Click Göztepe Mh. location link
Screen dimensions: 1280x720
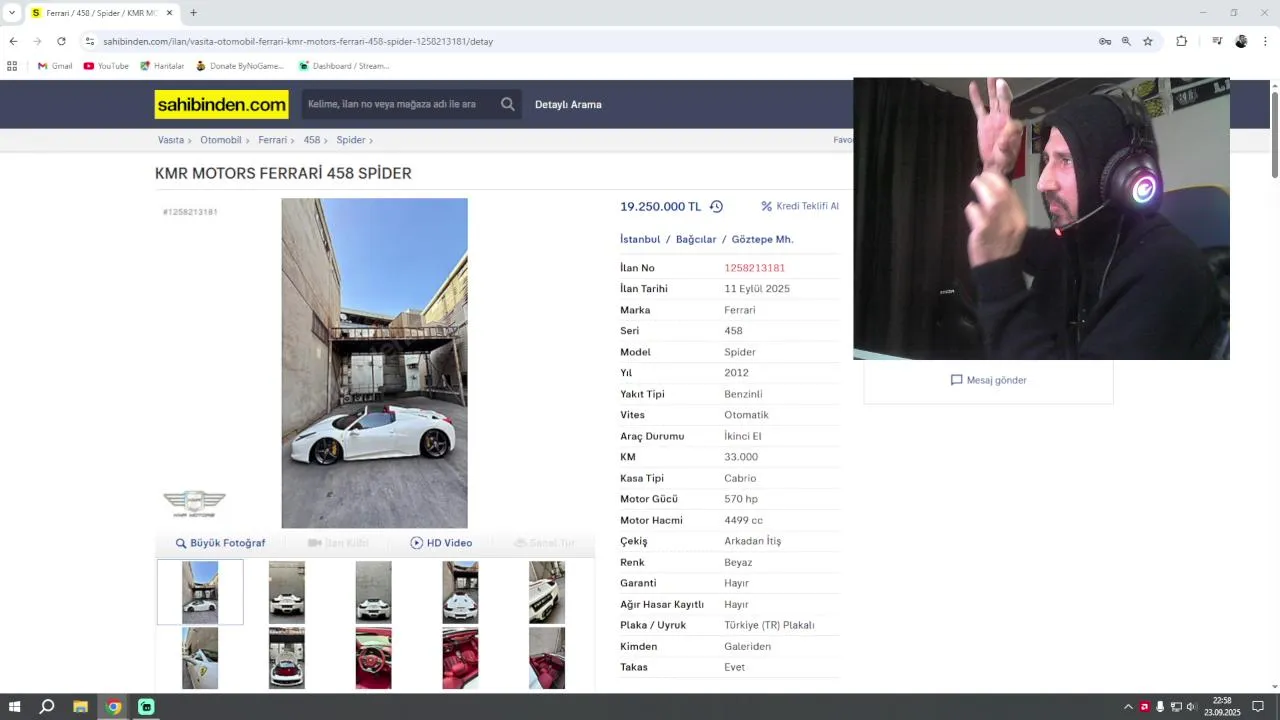point(762,239)
